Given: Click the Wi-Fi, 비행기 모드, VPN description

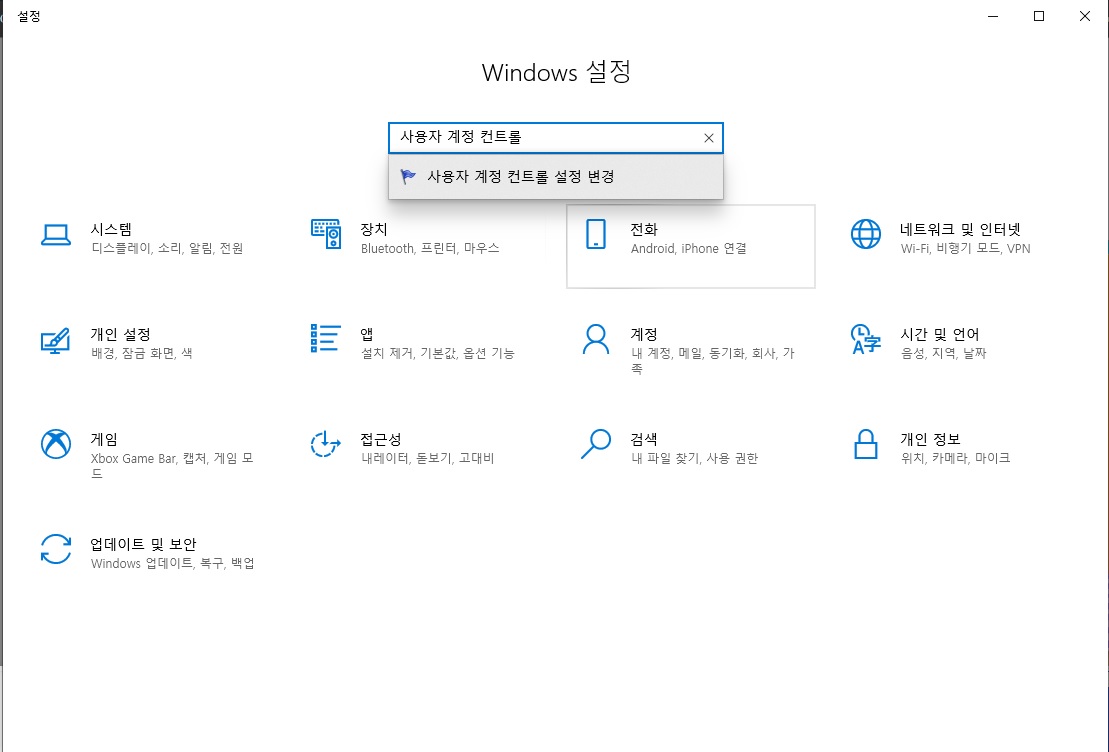Looking at the screenshot, I should (x=965, y=248).
